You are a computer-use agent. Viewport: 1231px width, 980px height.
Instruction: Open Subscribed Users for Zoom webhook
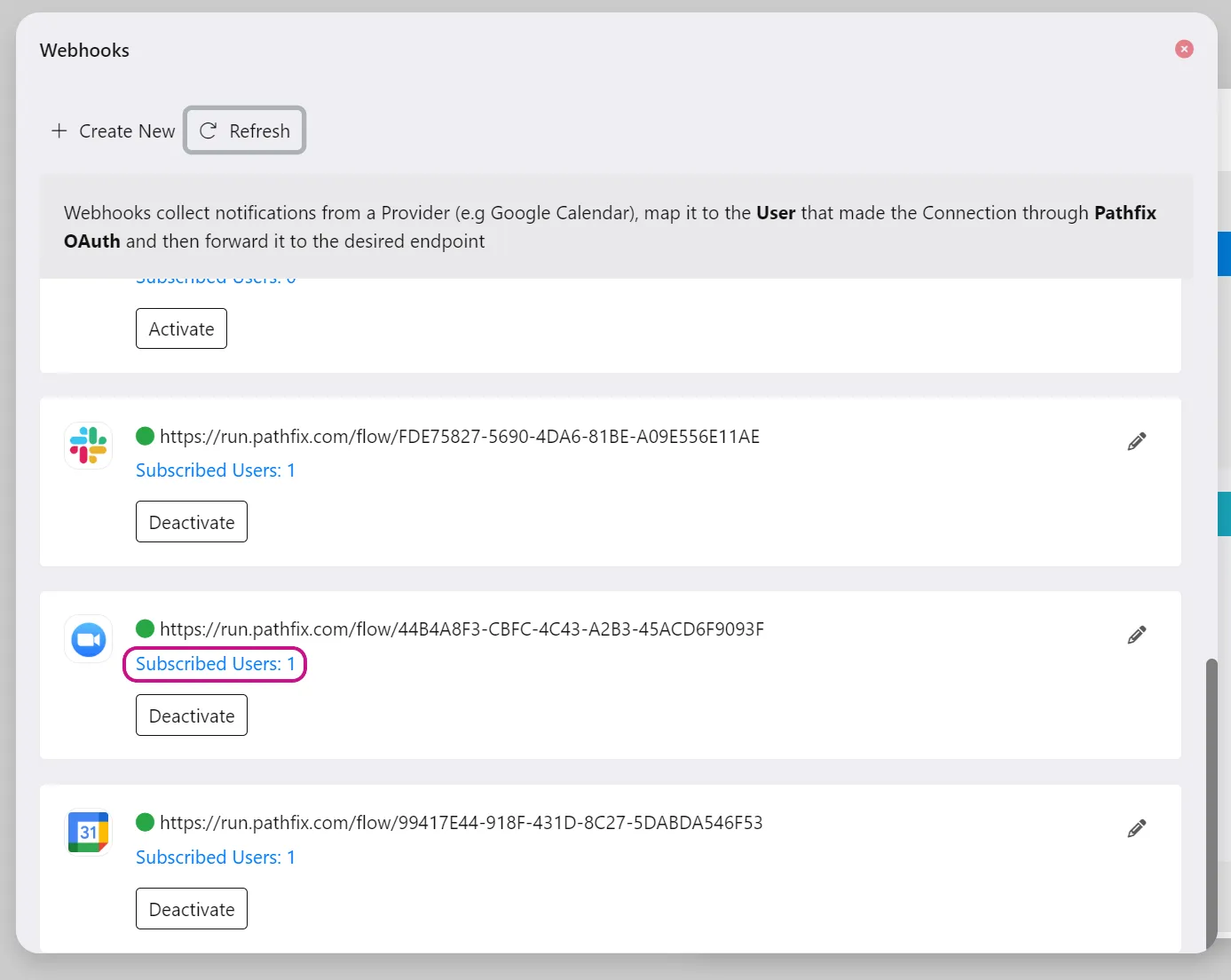click(216, 664)
